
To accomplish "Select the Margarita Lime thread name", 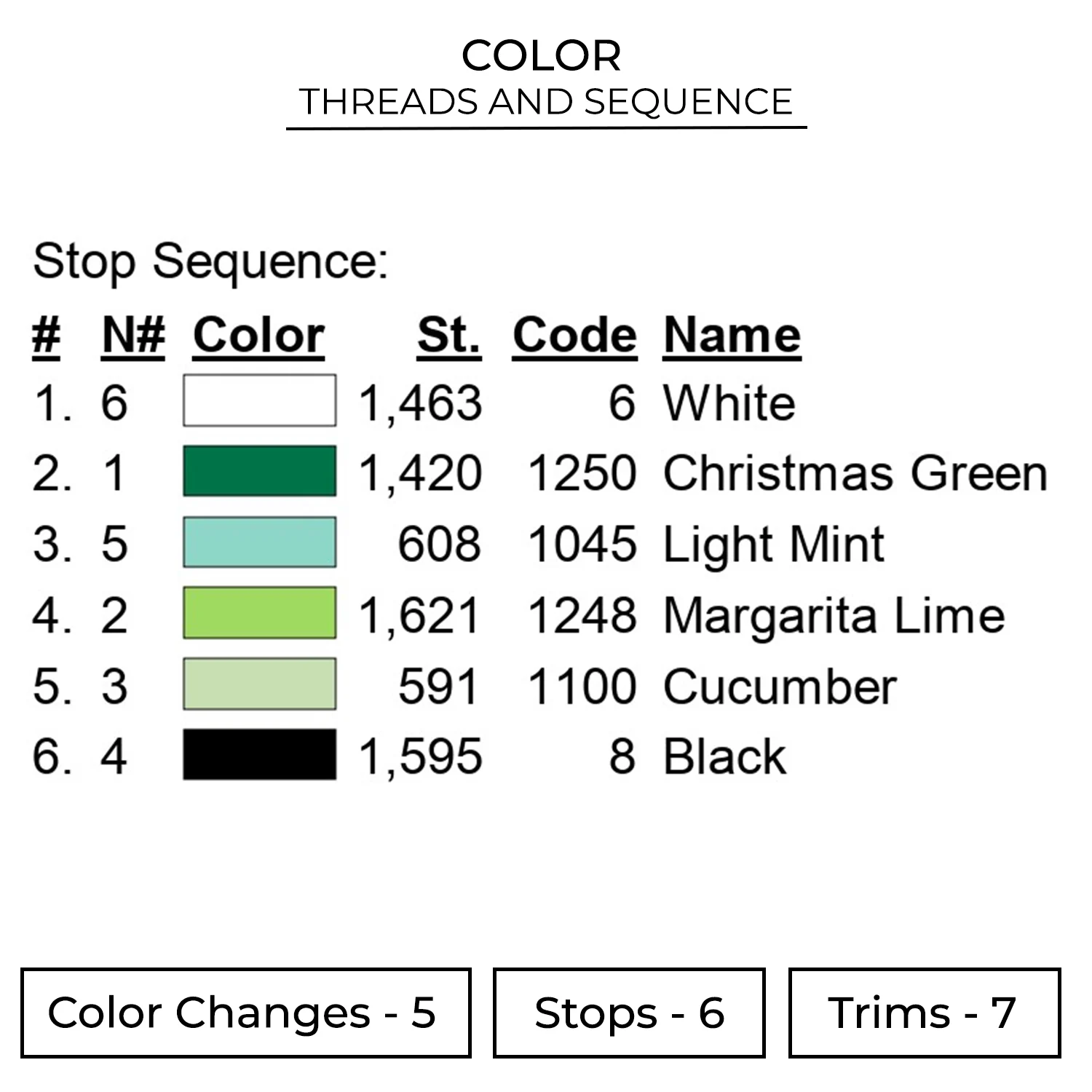I will coord(834,616).
